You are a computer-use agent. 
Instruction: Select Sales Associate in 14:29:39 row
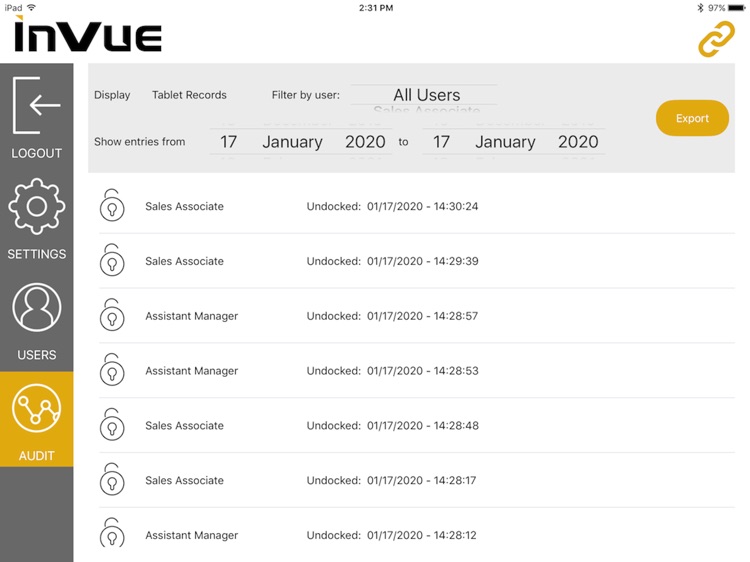(185, 261)
